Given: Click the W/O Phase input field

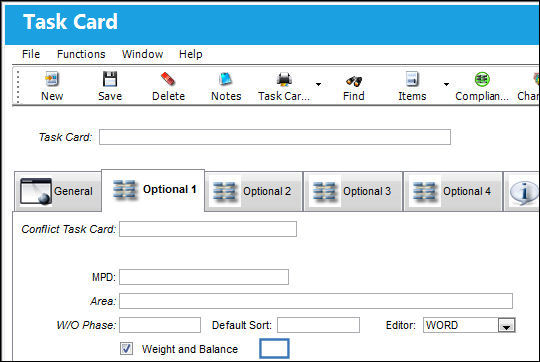Looking at the screenshot, I should coord(160,325).
